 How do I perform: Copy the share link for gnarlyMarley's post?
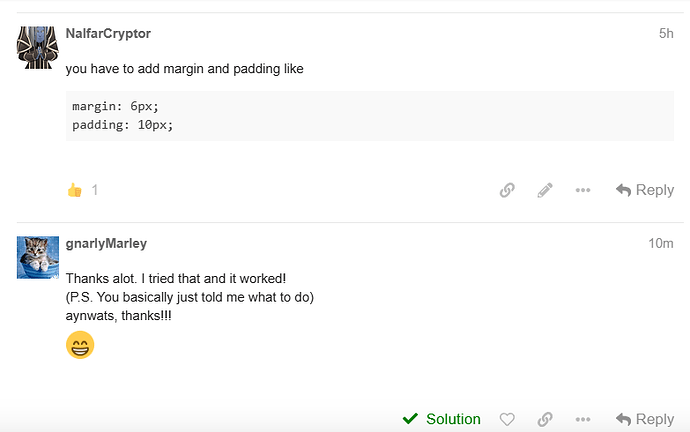point(545,419)
